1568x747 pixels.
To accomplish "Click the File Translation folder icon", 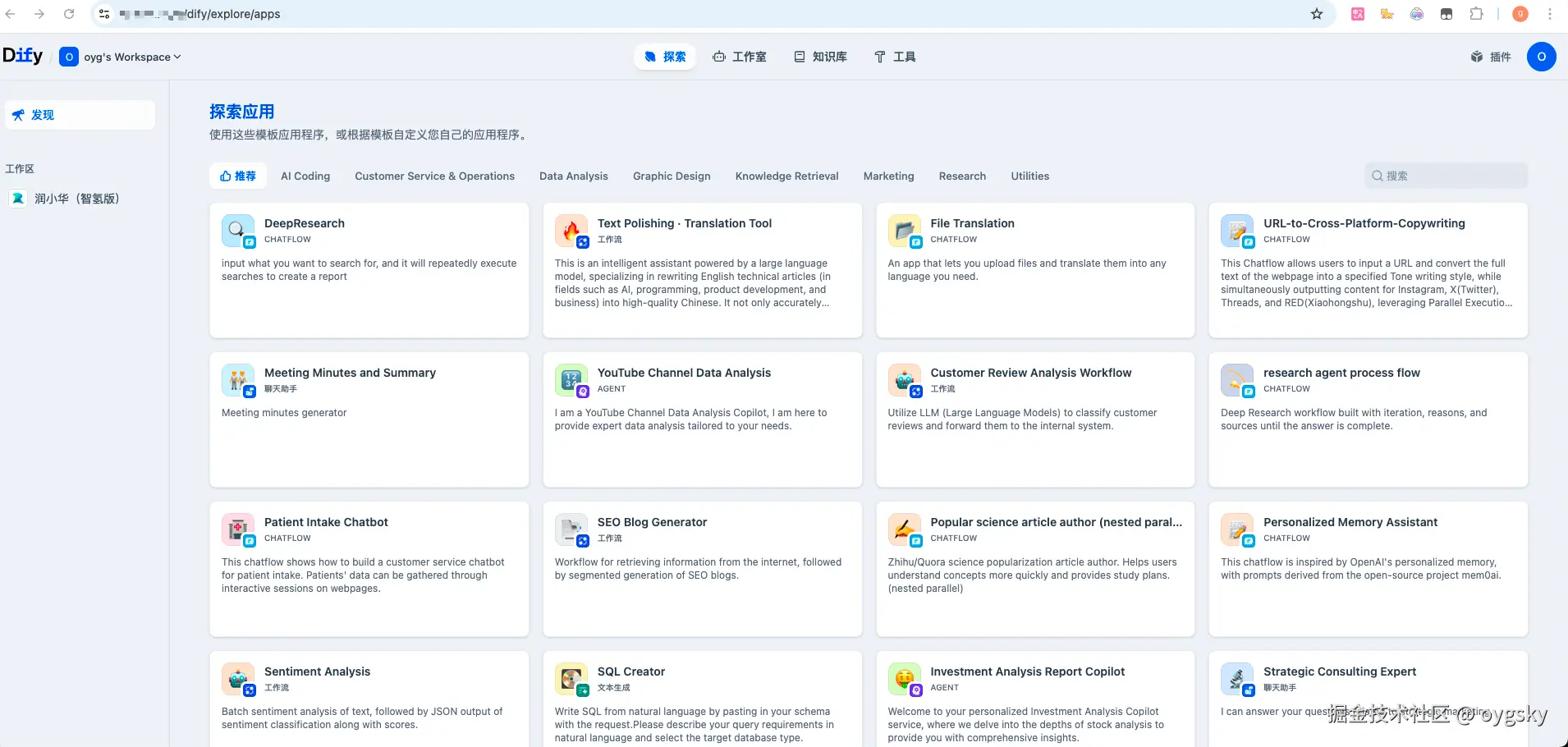I will pyautogui.click(x=905, y=231).
